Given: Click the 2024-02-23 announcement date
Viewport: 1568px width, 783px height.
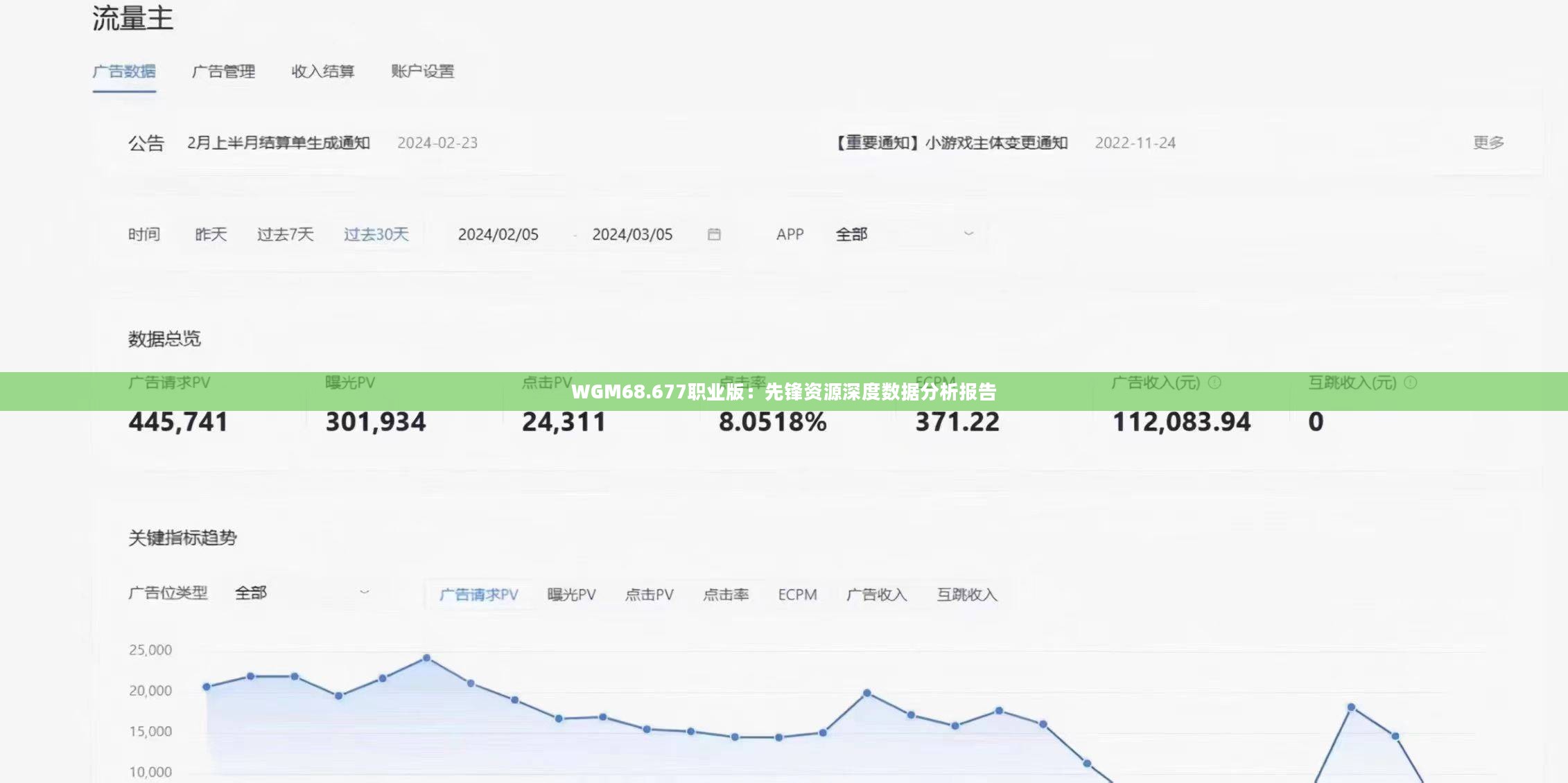Looking at the screenshot, I should pyautogui.click(x=437, y=143).
